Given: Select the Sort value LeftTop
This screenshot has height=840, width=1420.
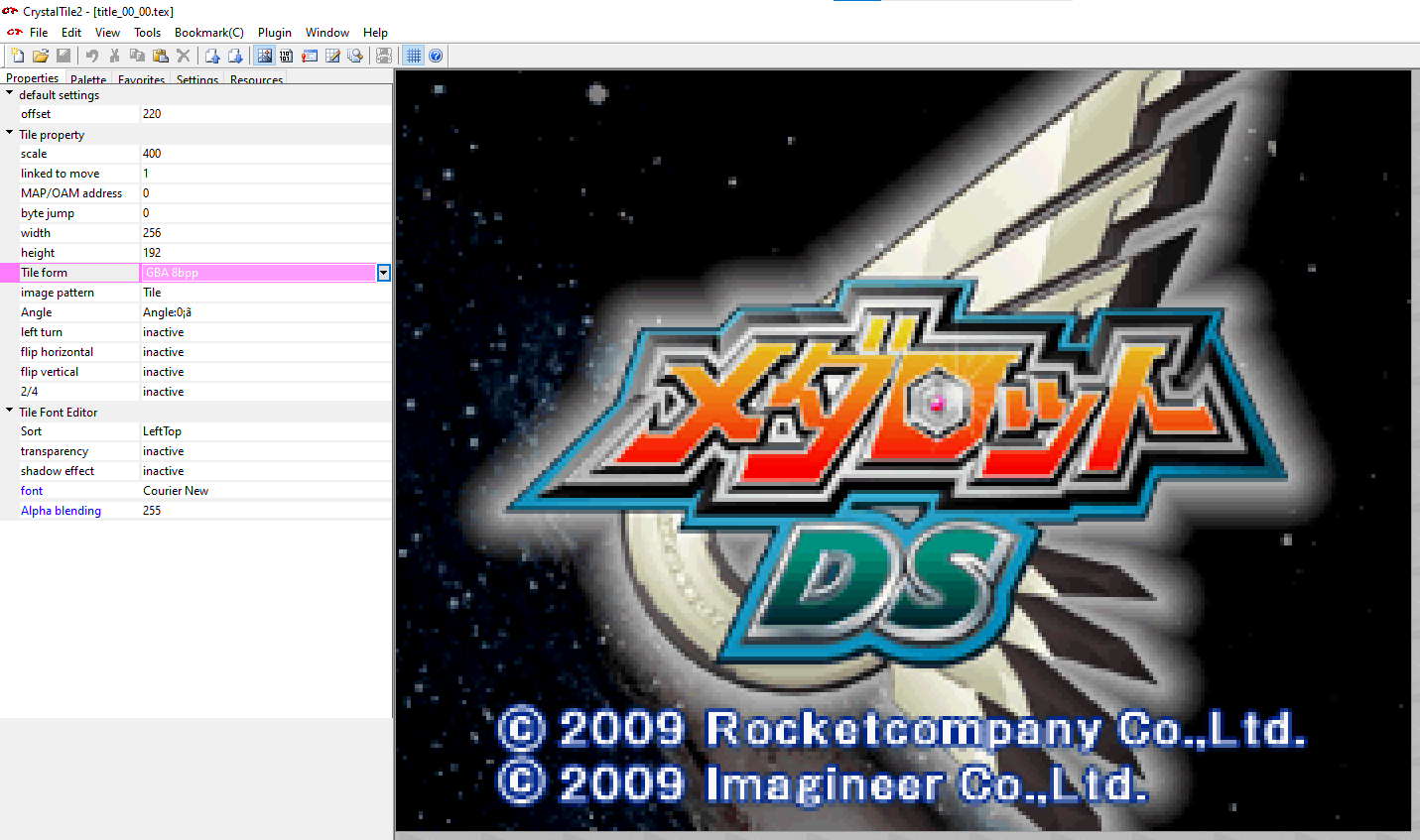Looking at the screenshot, I should click(x=265, y=431).
